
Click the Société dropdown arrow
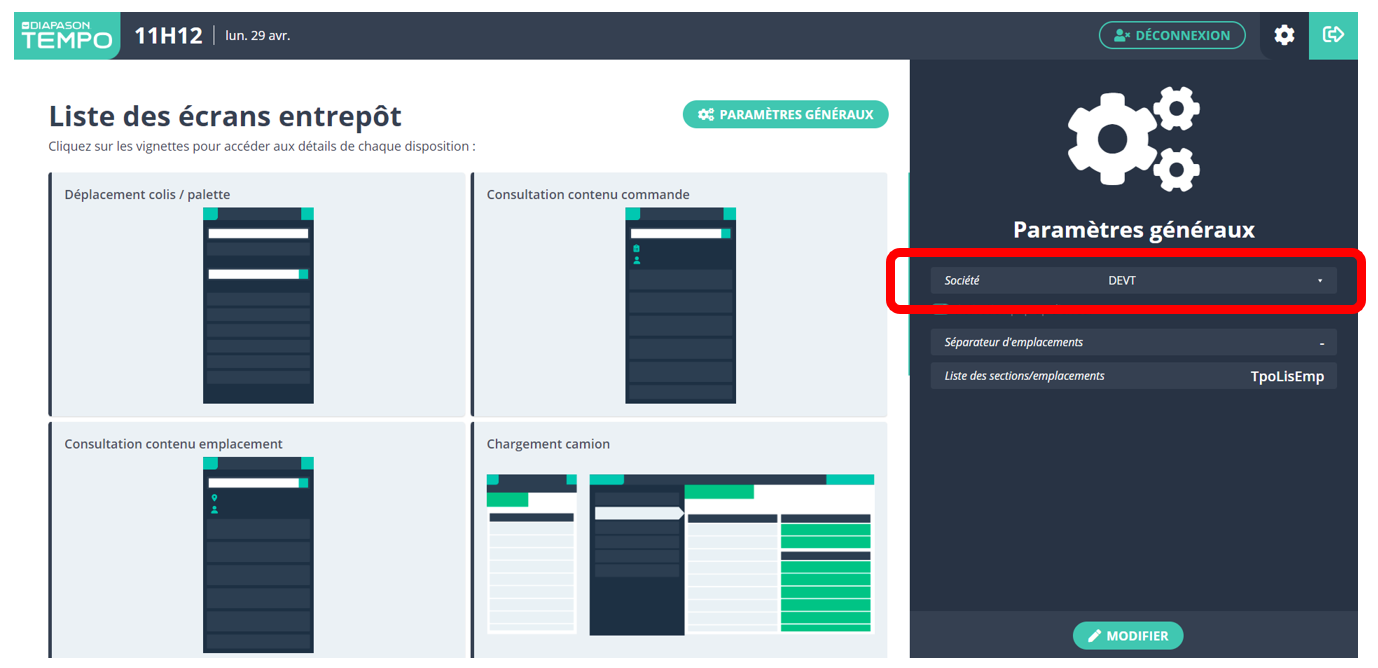pos(1320,281)
